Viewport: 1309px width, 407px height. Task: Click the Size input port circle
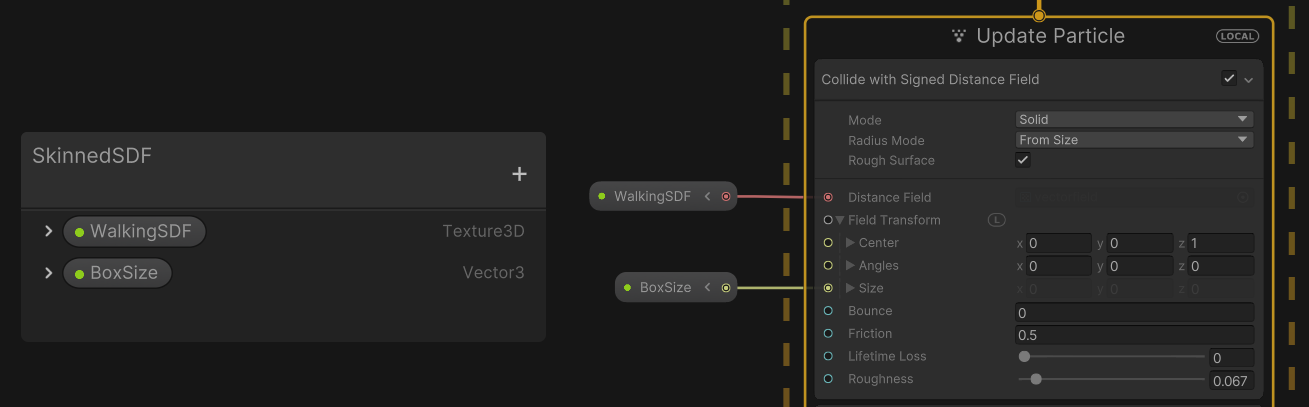point(828,288)
